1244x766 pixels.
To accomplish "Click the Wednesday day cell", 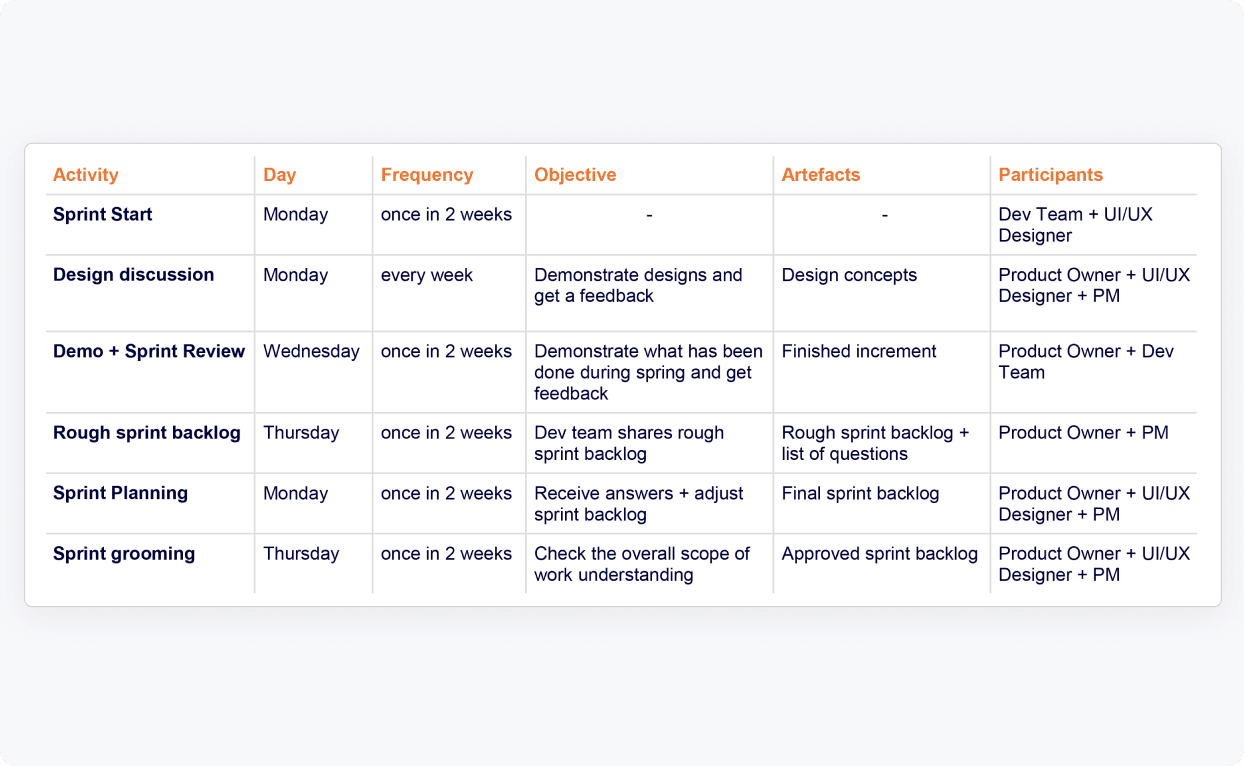I will [311, 351].
